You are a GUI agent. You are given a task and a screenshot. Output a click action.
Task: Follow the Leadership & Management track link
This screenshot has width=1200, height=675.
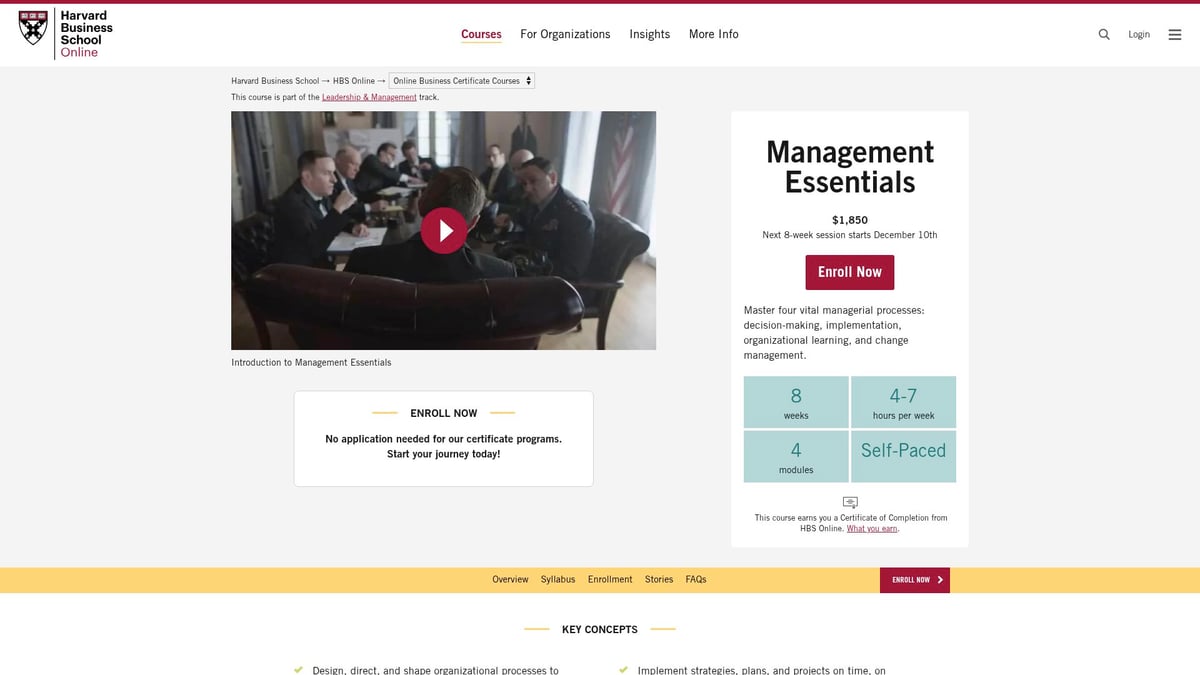click(369, 97)
